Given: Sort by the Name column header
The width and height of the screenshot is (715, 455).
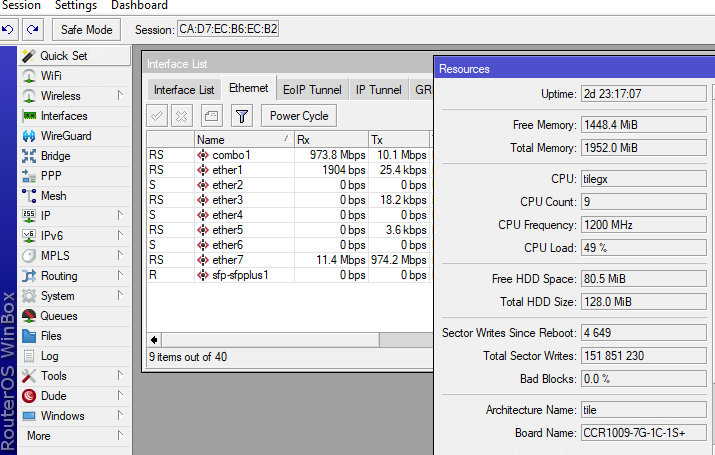Looking at the screenshot, I should (x=244, y=140).
